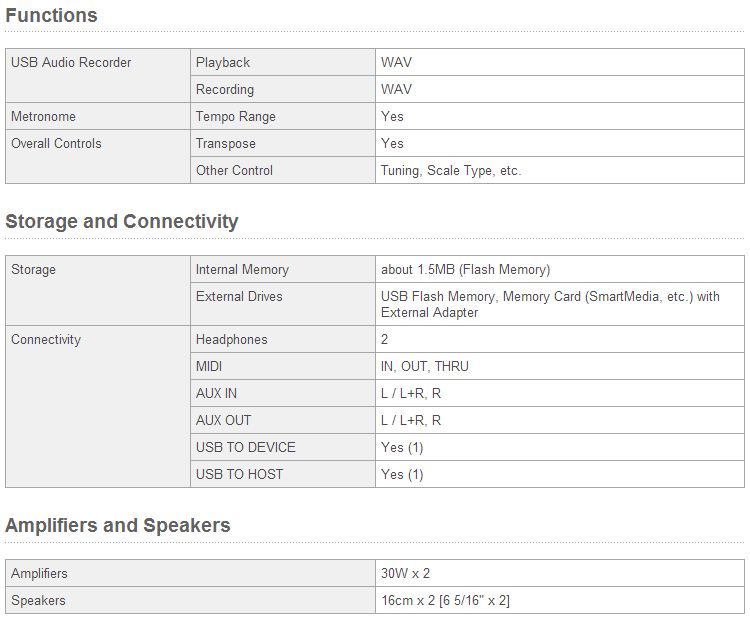Screen dimensions: 750x619
Task: Click the 30W x 2 amplifier value
Action: (x=405, y=573)
